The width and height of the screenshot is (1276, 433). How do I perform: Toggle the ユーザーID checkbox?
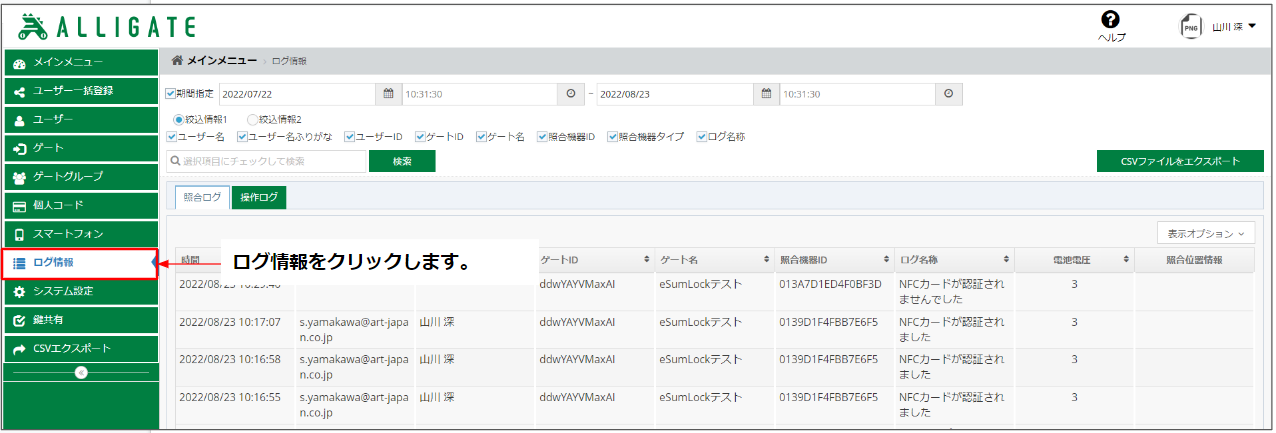(x=350, y=137)
